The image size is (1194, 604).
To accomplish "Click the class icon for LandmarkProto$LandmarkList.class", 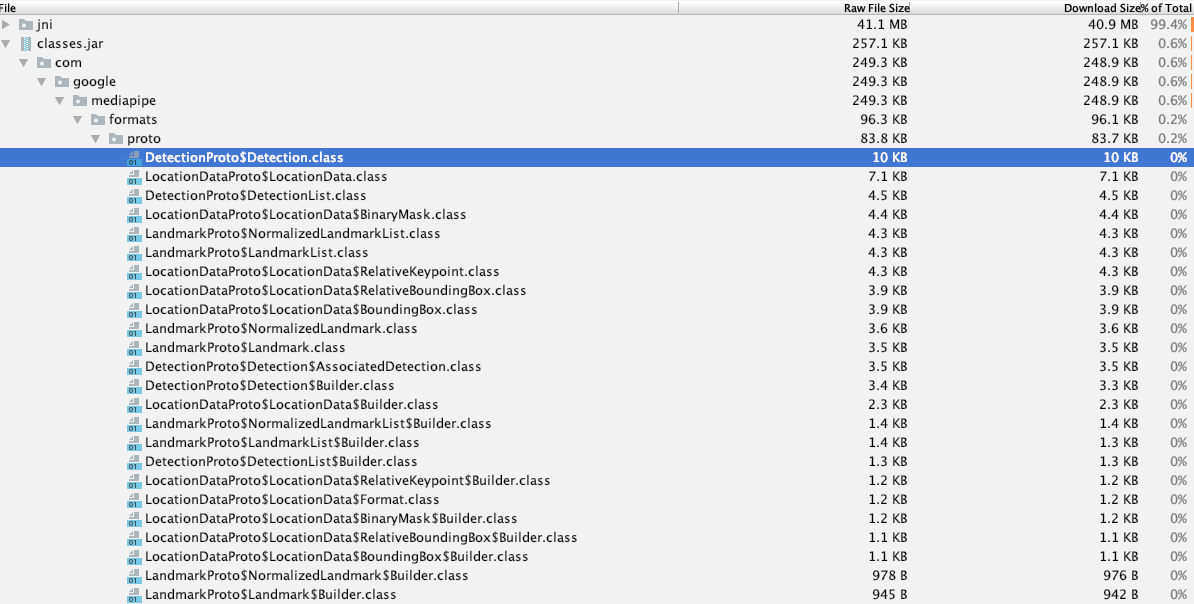I will pyautogui.click(x=133, y=252).
